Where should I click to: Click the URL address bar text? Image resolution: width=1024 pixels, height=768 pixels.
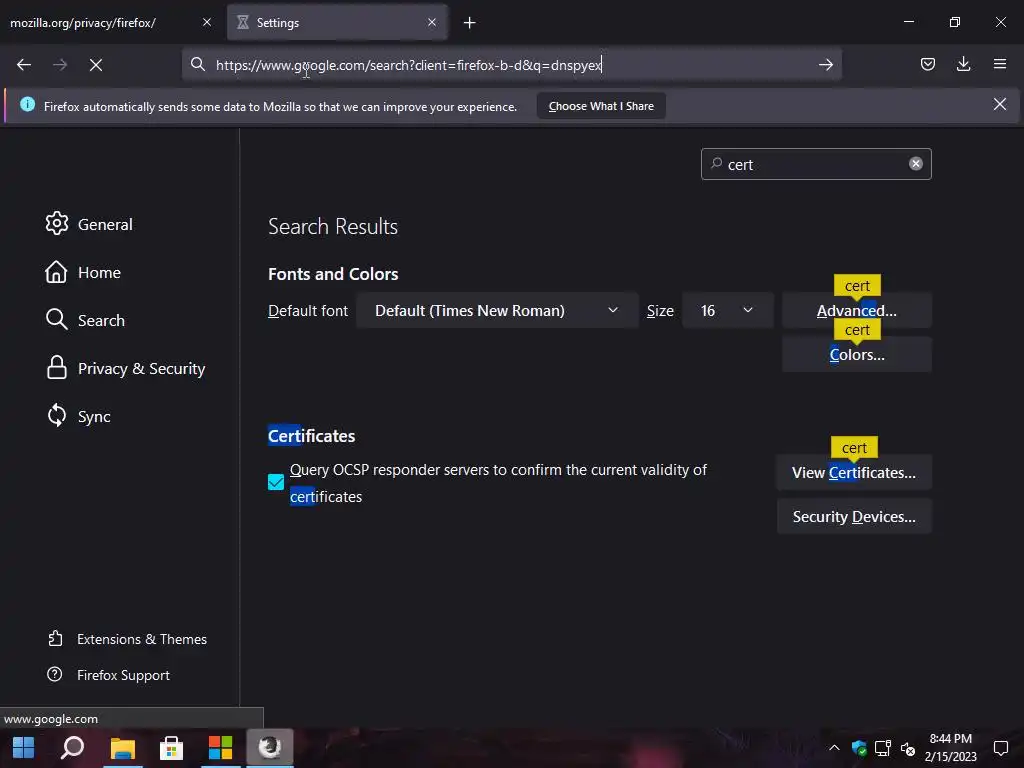pos(409,65)
